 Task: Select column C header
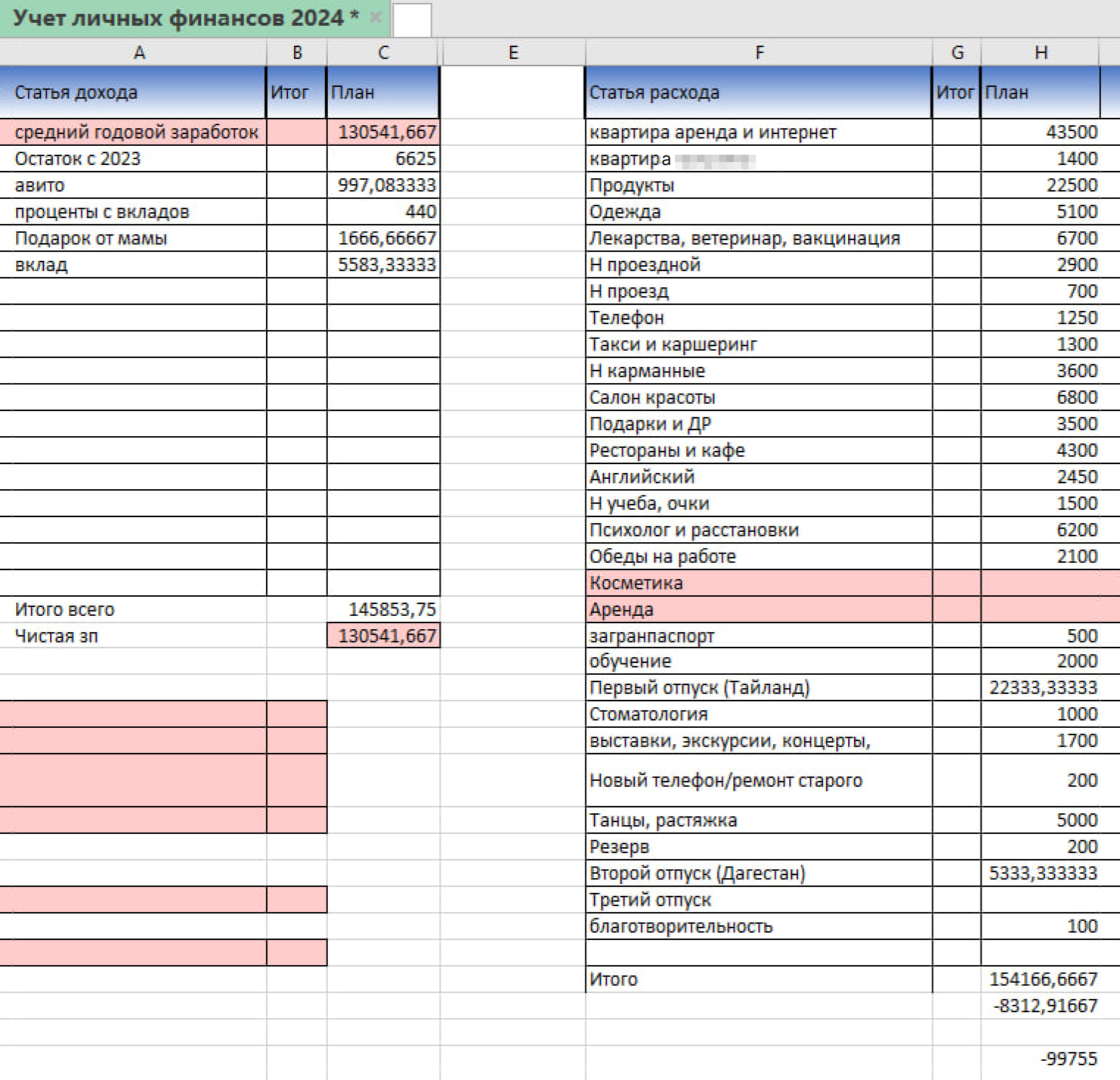(383, 52)
